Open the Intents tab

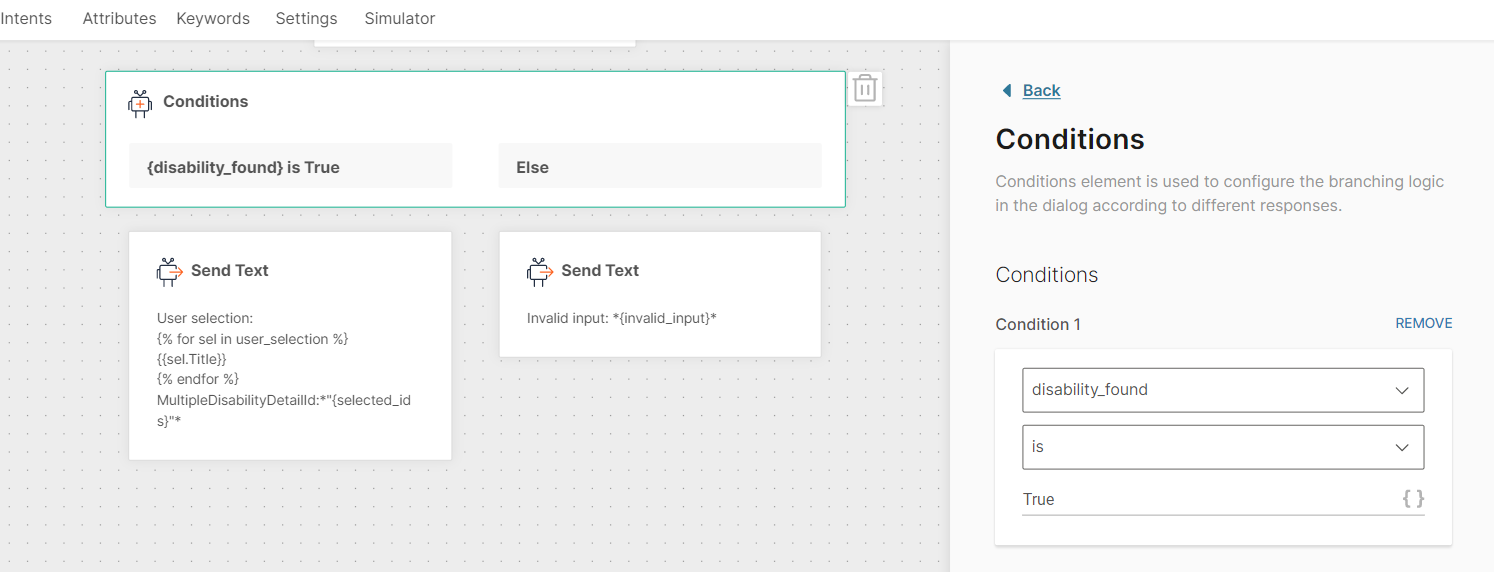(27, 19)
